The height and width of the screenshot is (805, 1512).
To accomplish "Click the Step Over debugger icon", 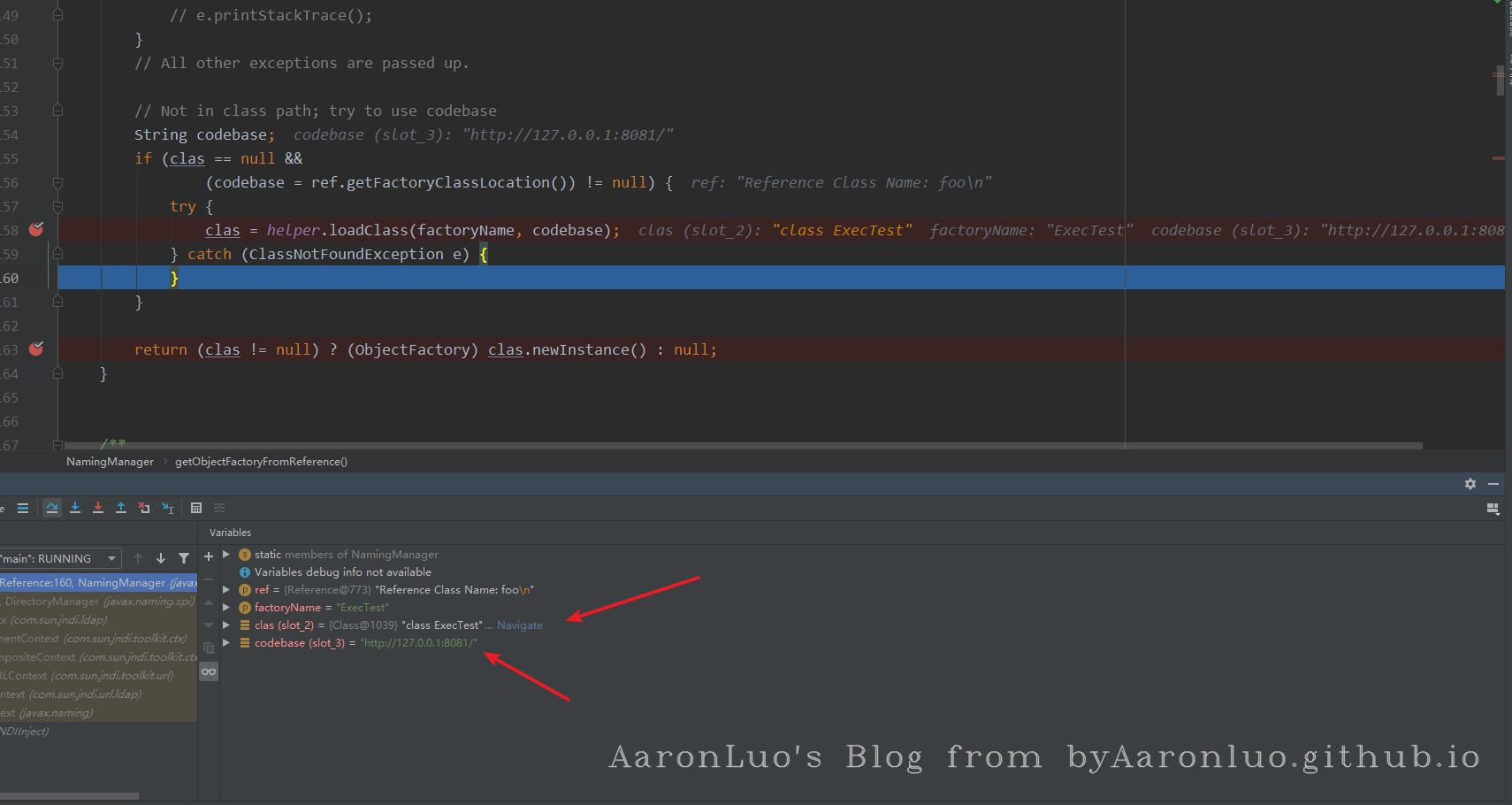I will tap(52, 508).
